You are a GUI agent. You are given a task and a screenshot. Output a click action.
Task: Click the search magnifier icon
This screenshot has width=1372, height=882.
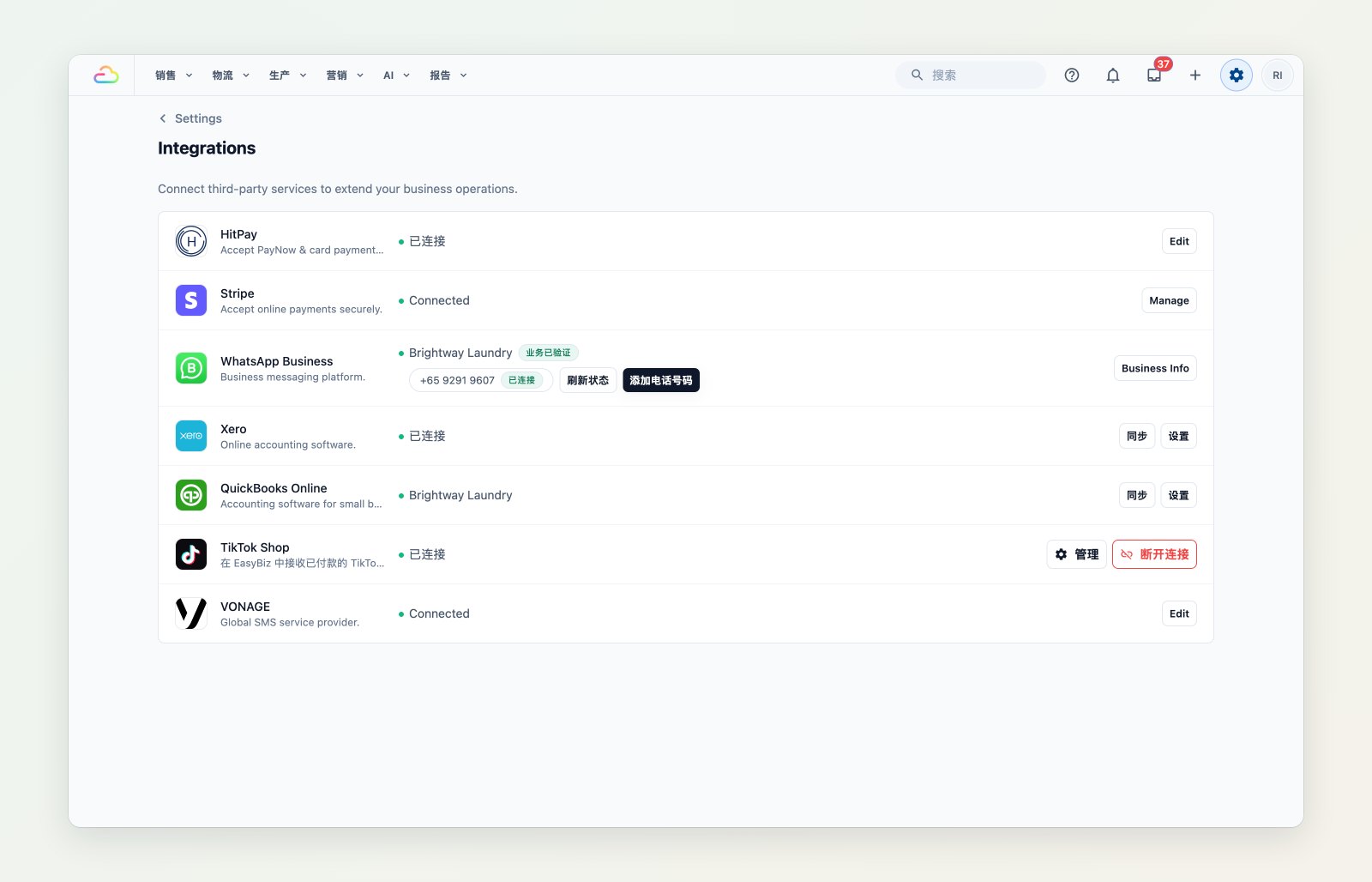[917, 76]
